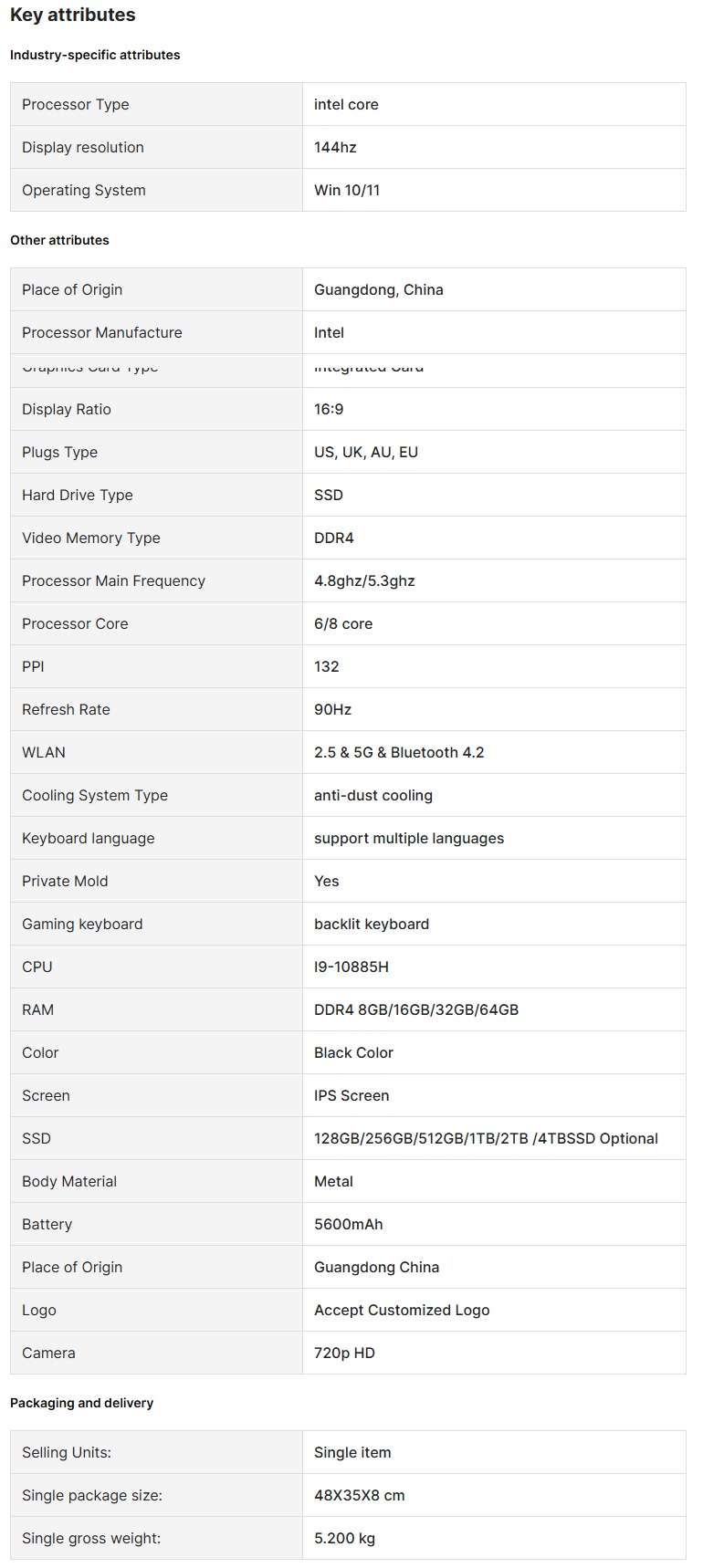703x1568 pixels.
Task: Click the "Single gross weight:" label
Action: (x=91, y=1538)
